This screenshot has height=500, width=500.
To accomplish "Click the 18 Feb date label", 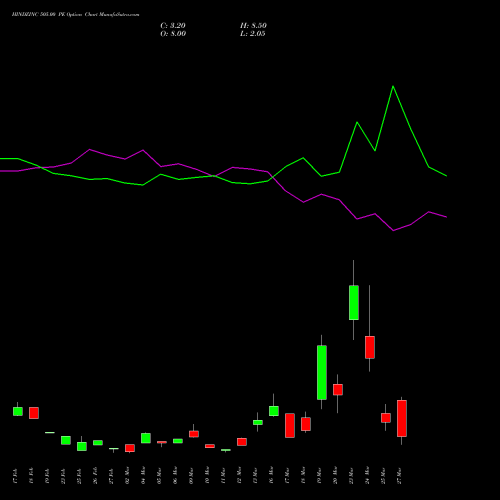I will click(x=32, y=476).
